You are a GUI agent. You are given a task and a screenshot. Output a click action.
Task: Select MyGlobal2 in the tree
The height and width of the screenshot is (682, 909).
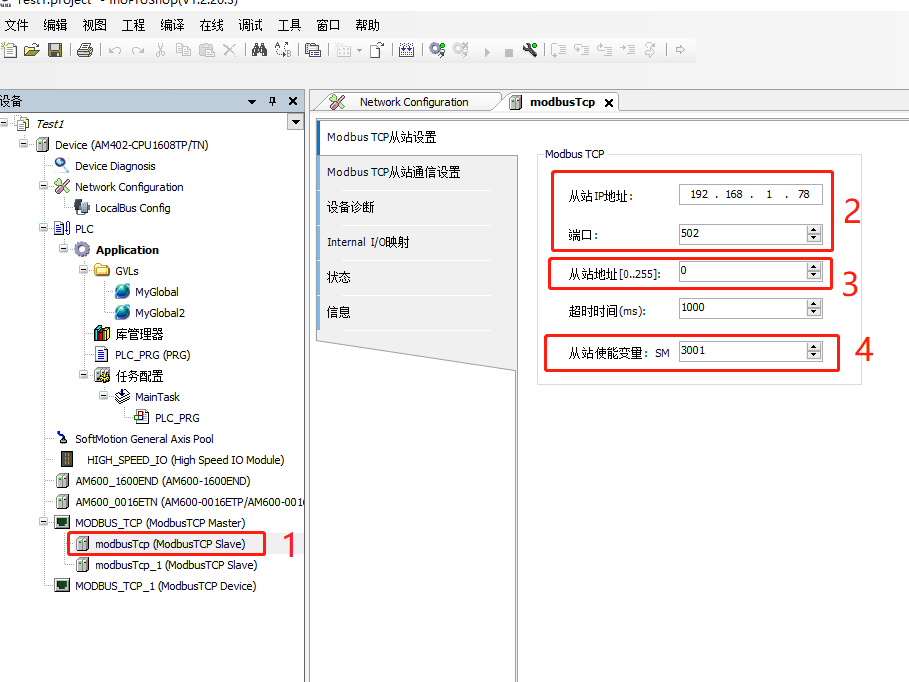[x=160, y=313]
